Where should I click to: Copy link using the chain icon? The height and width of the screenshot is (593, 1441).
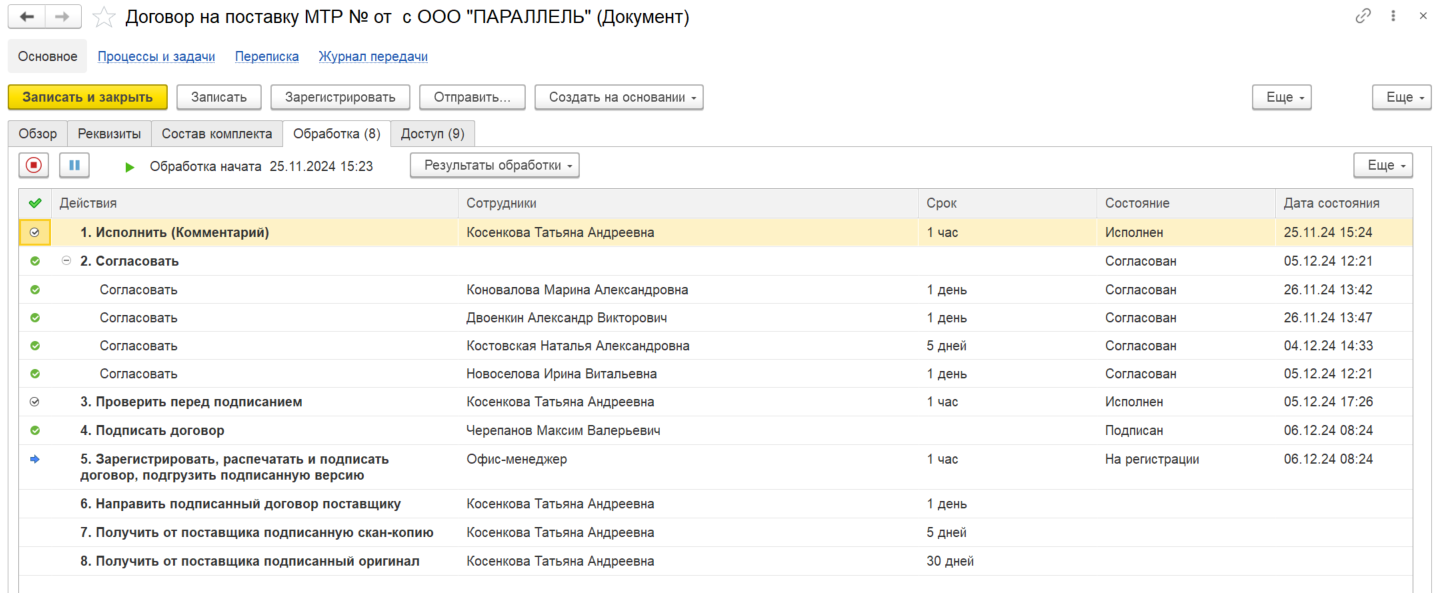(1363, 16)
